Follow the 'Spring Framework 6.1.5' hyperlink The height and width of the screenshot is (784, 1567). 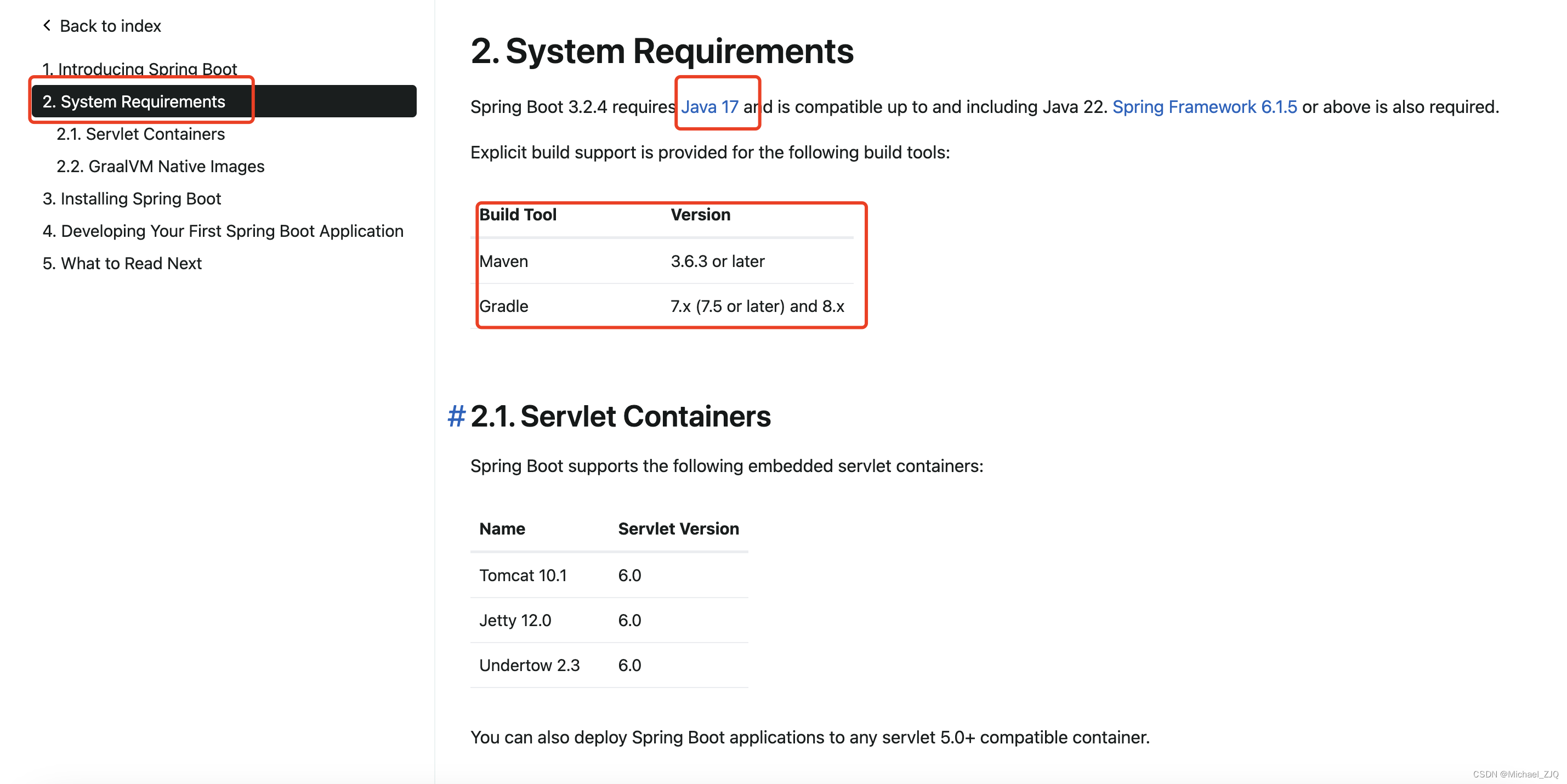coord(1205,106)
